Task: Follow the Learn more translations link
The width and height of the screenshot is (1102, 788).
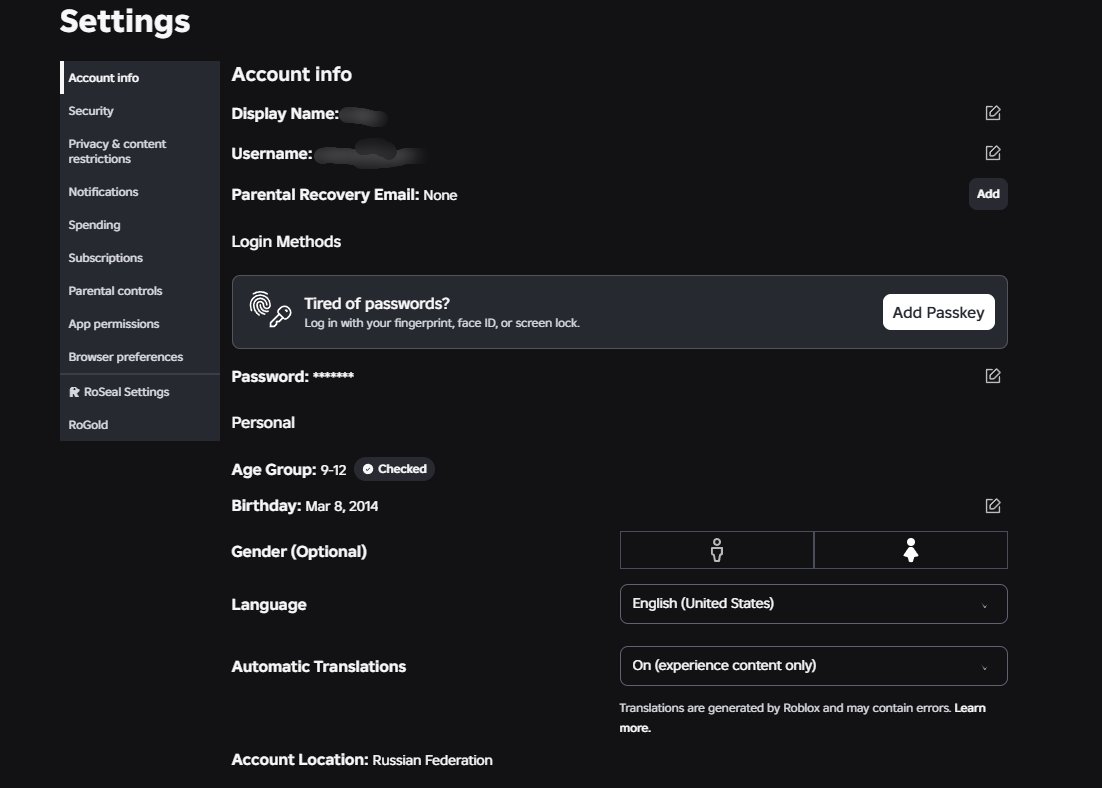Action: click(x=803, y=718)
